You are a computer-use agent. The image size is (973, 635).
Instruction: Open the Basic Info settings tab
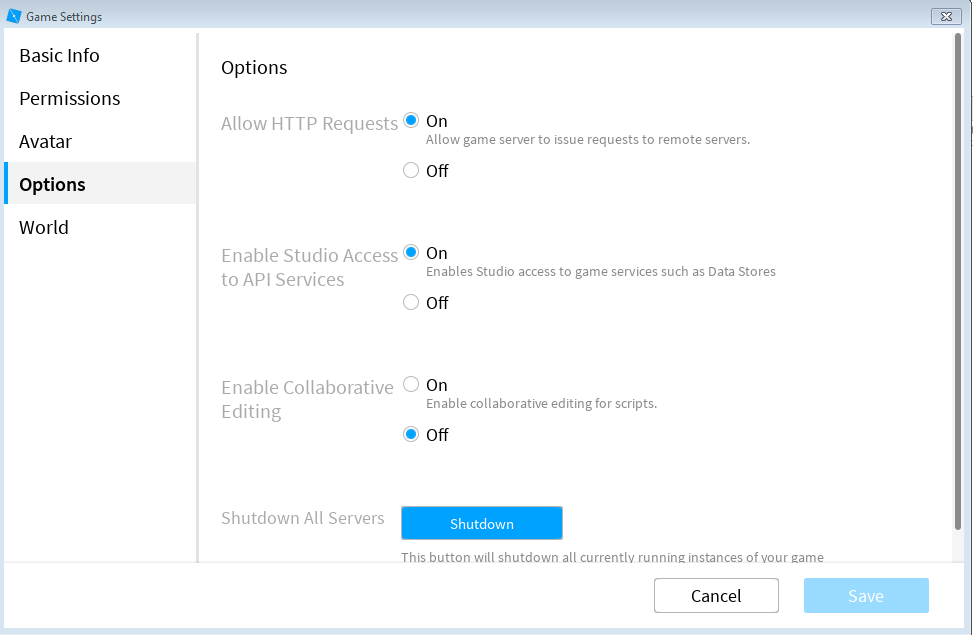pyautogui.click(x=60, y=56)
